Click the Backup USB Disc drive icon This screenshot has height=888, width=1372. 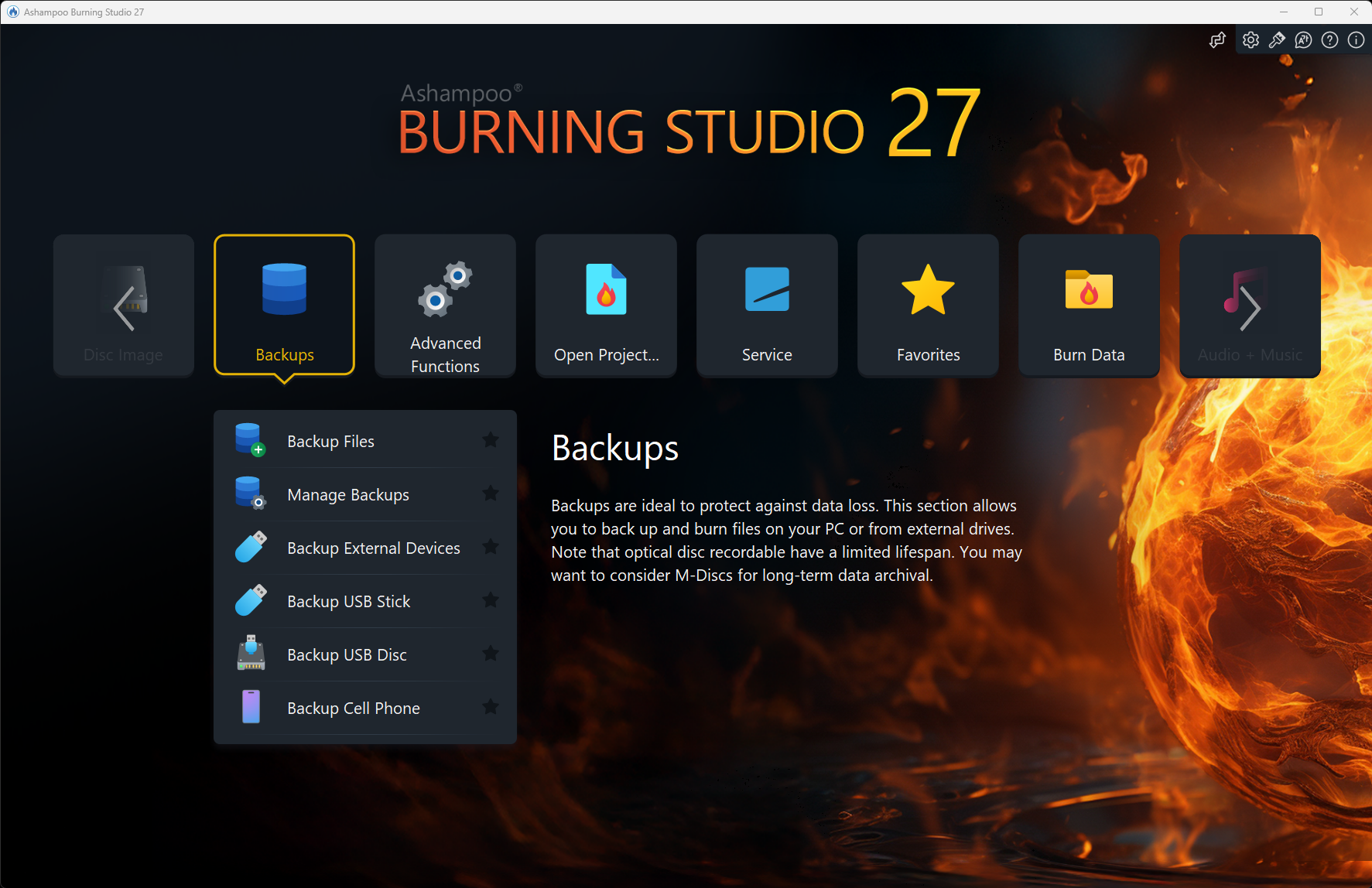250,654
